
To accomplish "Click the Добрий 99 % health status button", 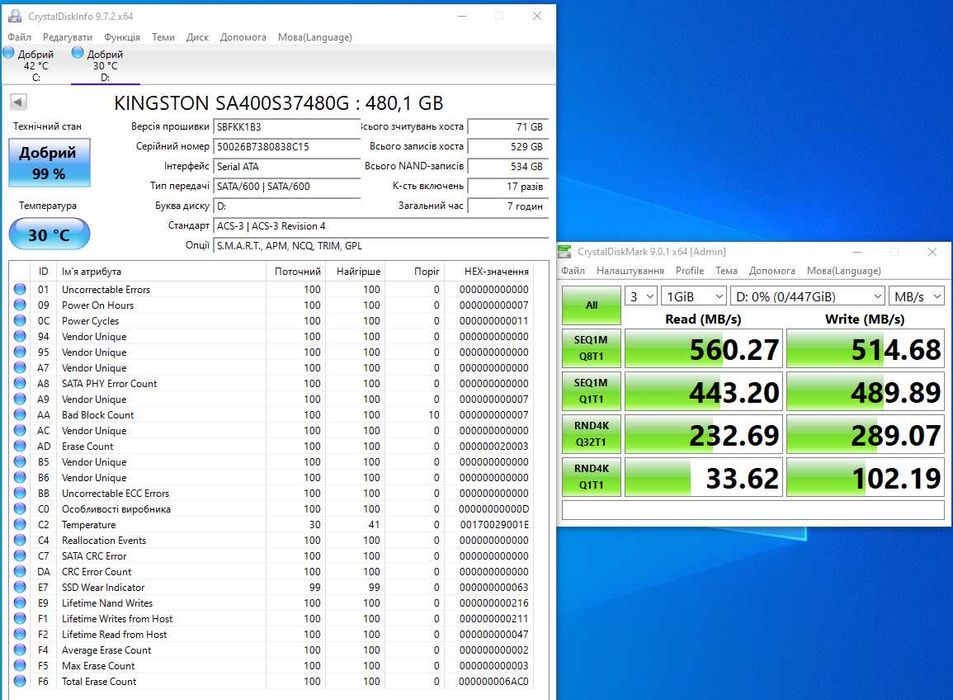I will 49,162.
